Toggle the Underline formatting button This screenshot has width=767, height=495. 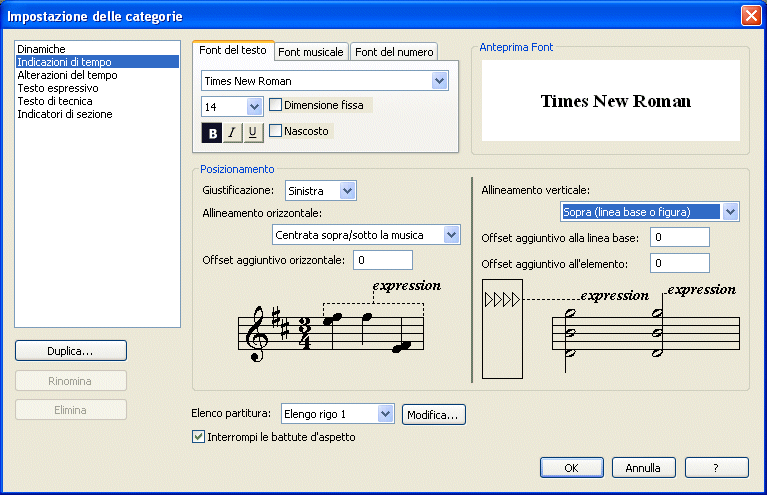[253, 133]
